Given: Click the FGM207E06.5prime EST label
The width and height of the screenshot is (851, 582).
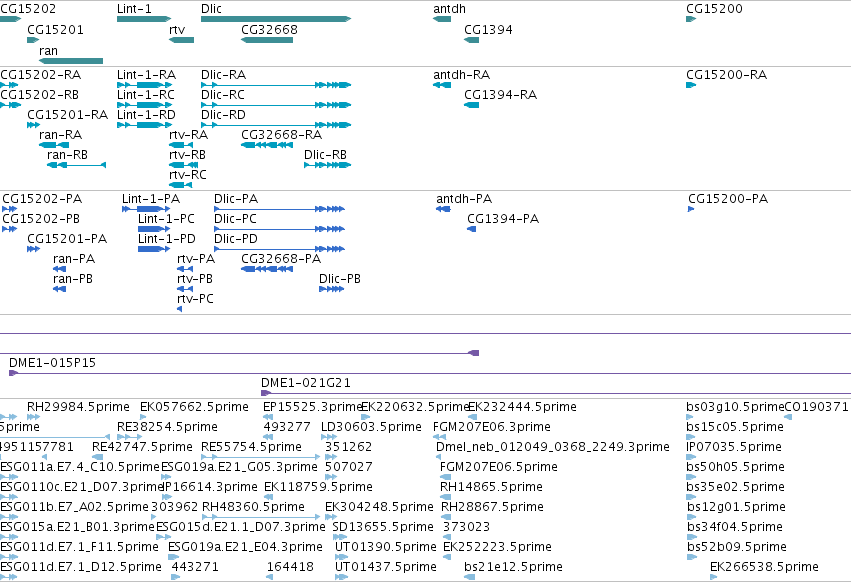Looking at the screenshot, I should coord(499,467).
